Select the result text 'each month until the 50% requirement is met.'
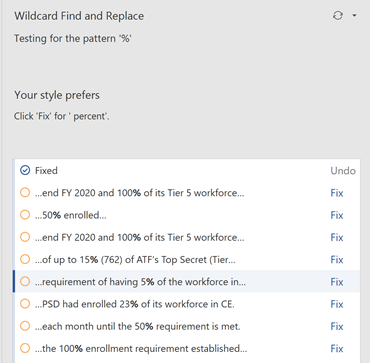 [138, 326]
